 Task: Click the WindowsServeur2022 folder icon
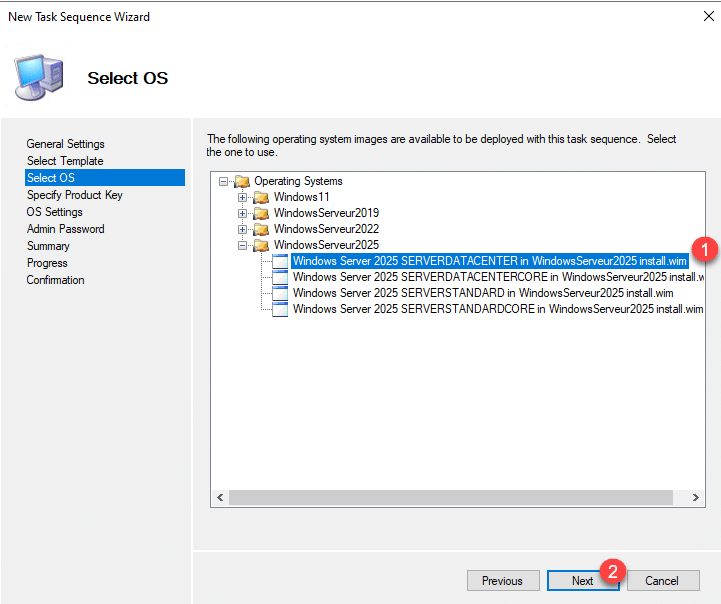(x=261, y=229)
